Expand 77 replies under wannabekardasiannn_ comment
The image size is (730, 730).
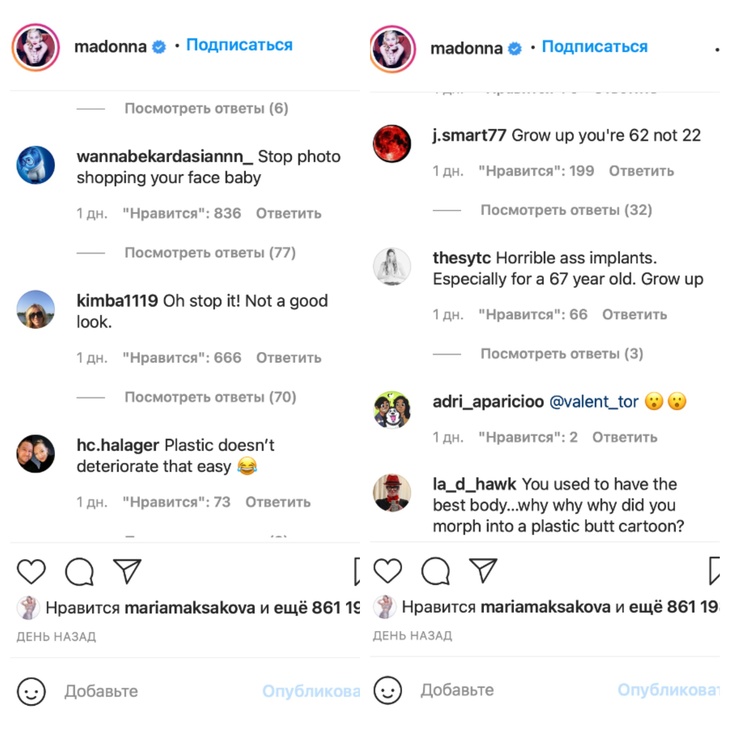210,253
